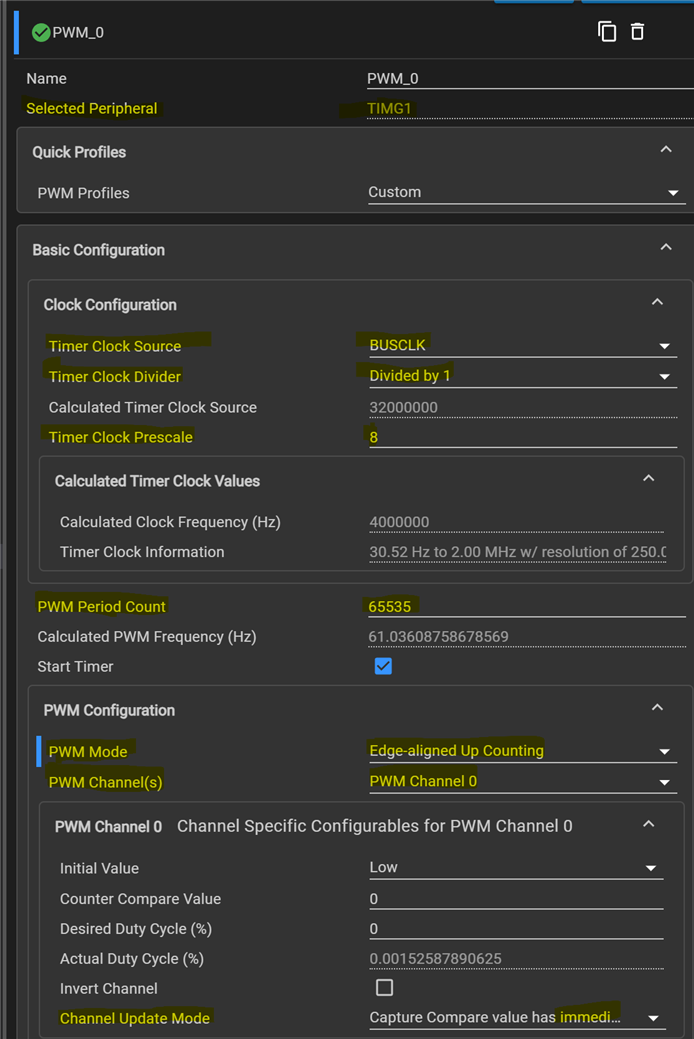Collapse the PWM Configuration section
Image resolution: width=694 pixels, height=1039 pixels.
click(x=657, y=708)
